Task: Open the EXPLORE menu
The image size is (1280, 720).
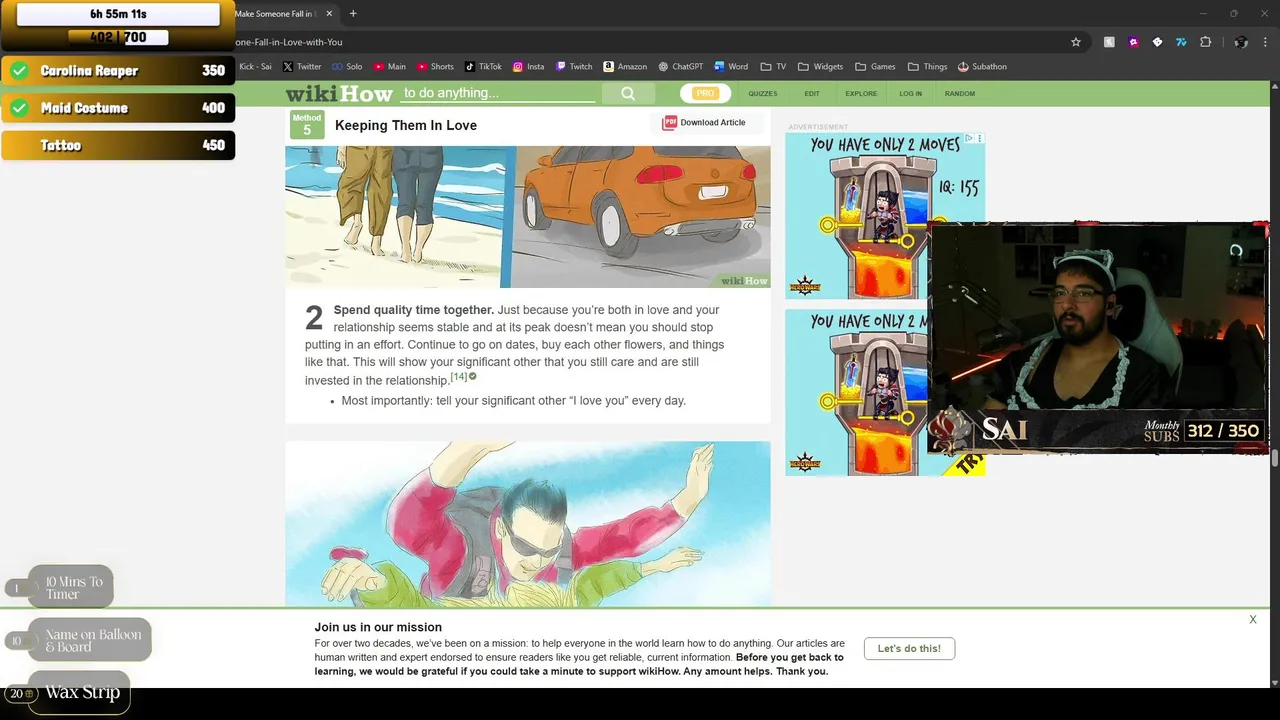Action: point(861,94)
